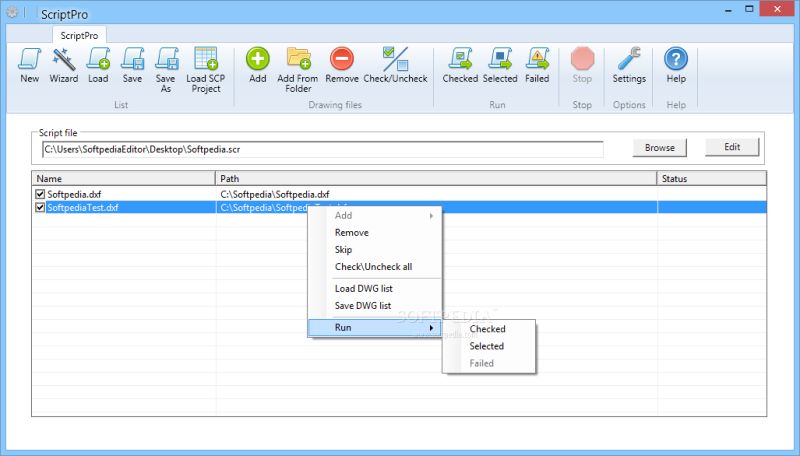This screenshot has width=800, height=456.
Task: Open Help from ribbon
Action: pos(676,65)
